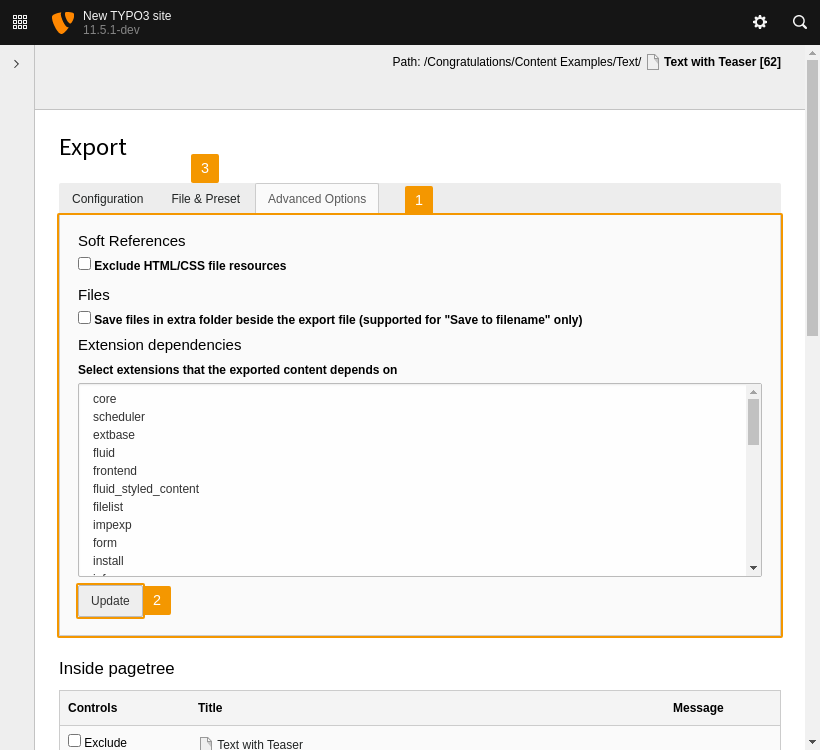Switch to the Configuration tab
The width and height of the screenshot is (820, 750).
[x=107, y=199]
